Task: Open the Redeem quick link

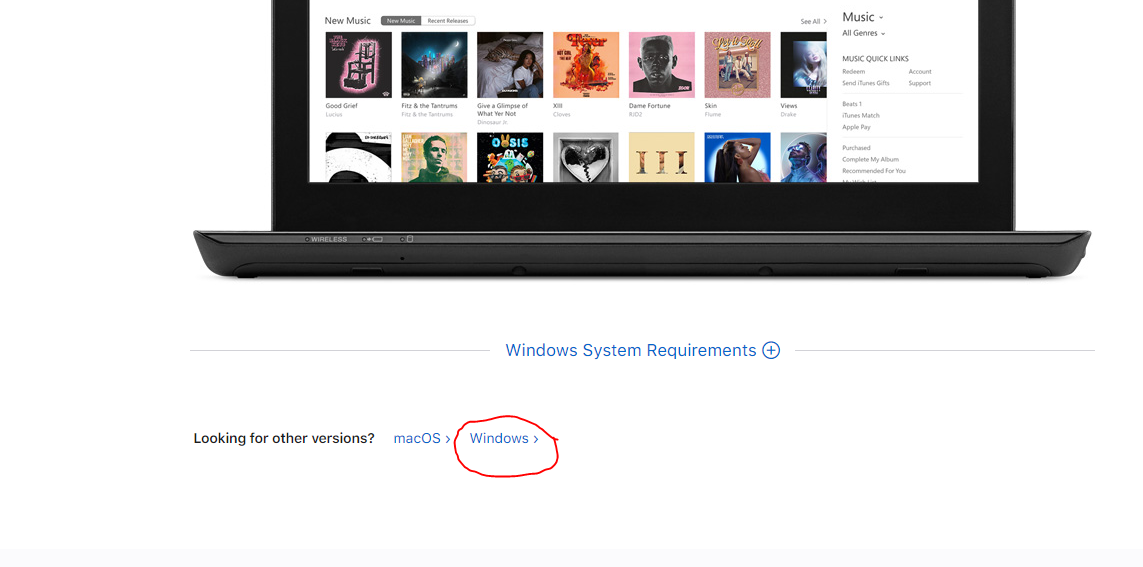Action: point(854,71)
